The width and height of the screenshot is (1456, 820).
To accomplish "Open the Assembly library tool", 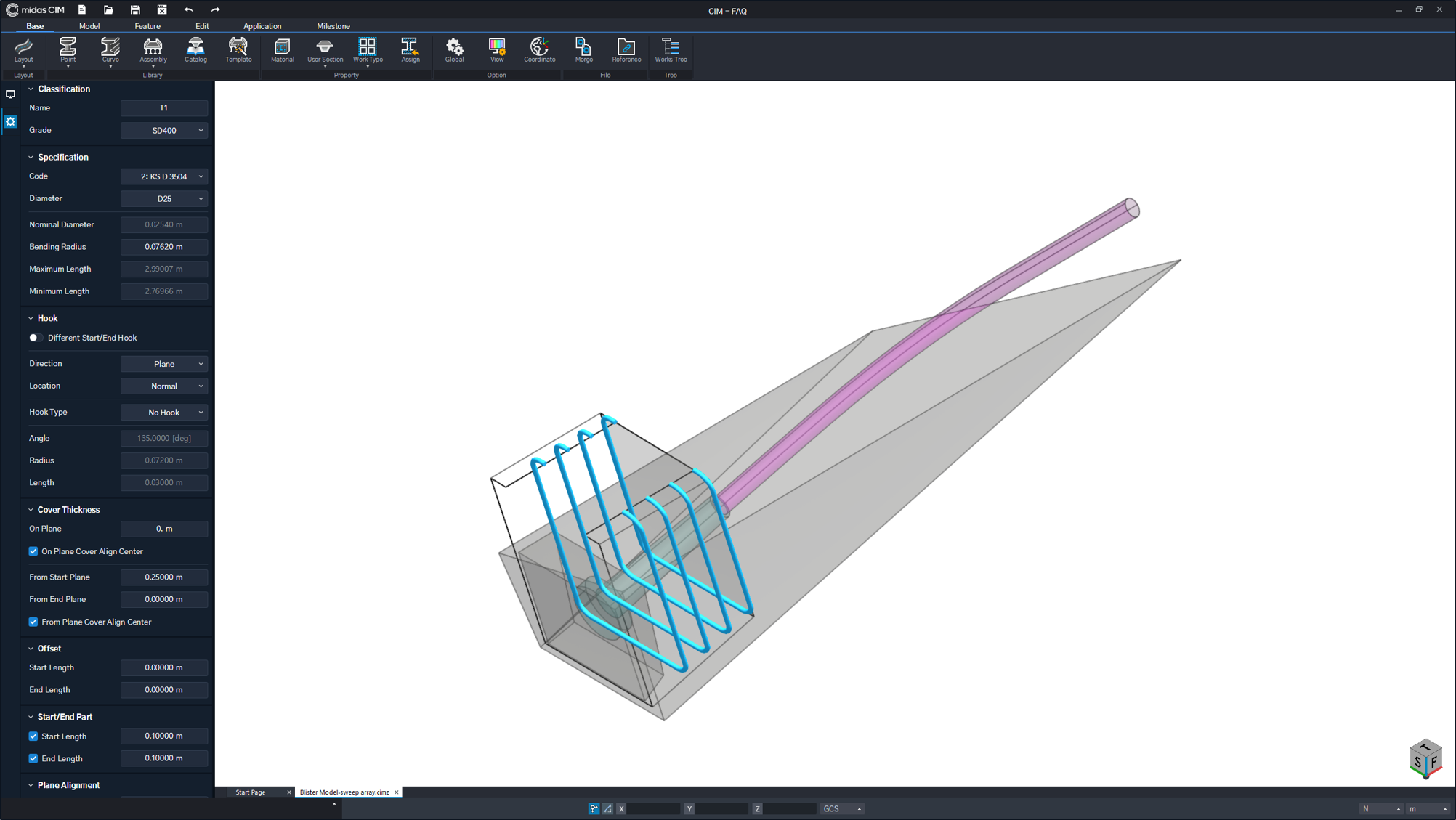I will [153, 50].
